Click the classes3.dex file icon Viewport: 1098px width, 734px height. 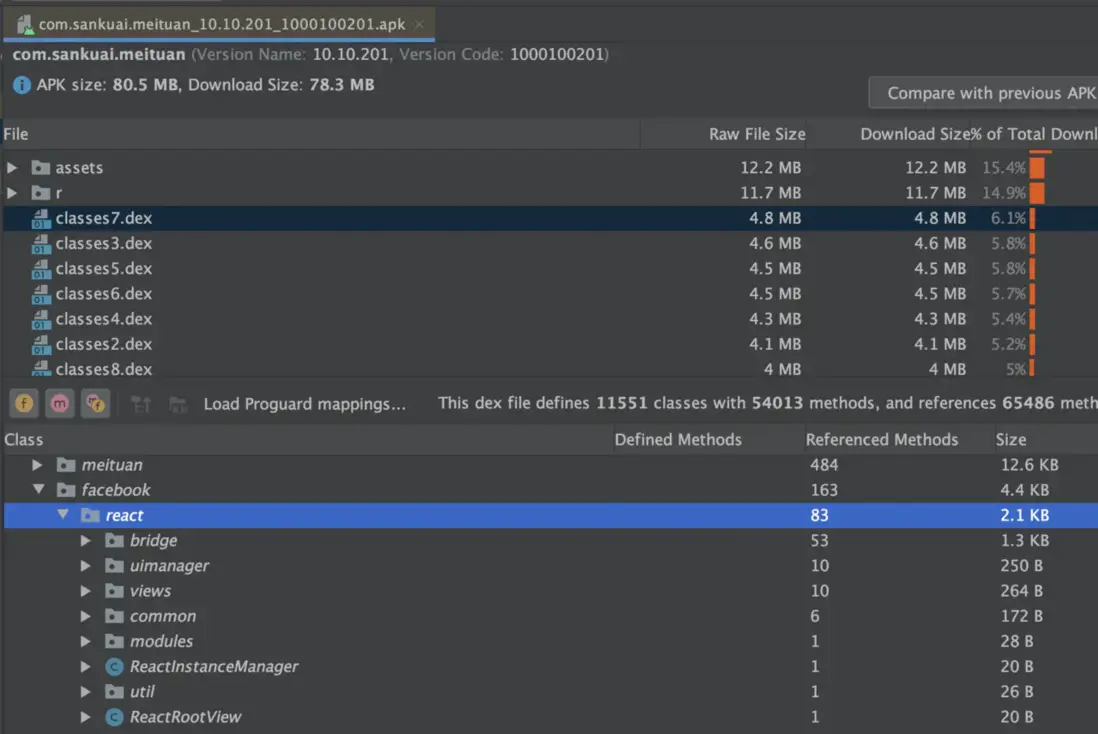click(x=41, y=243)
